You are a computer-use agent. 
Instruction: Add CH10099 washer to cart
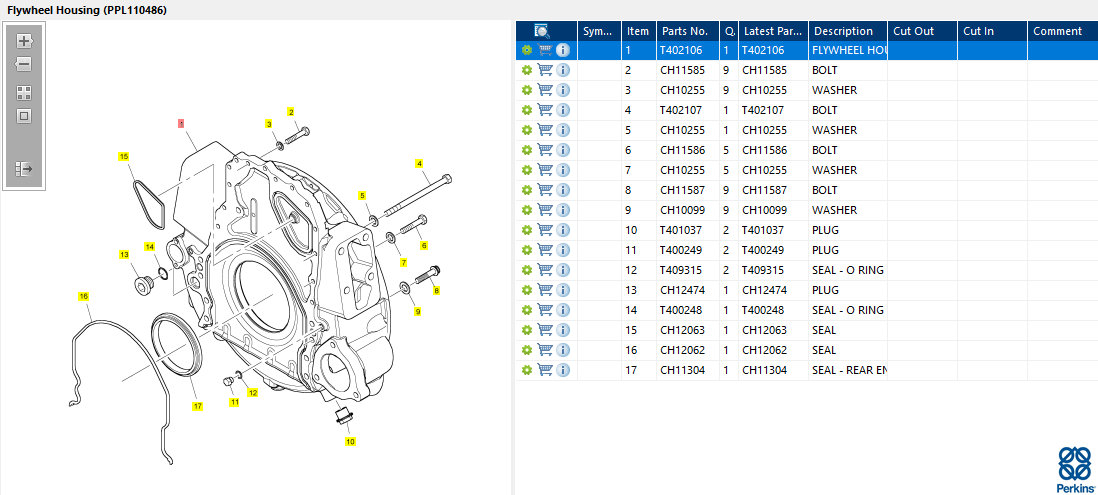click(x=545, y=210)
